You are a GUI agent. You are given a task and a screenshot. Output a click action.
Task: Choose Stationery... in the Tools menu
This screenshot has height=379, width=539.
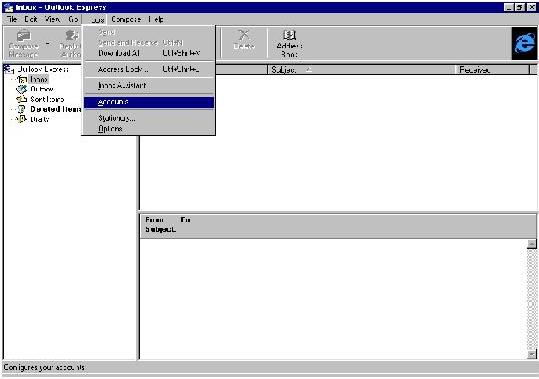point(148,118)
